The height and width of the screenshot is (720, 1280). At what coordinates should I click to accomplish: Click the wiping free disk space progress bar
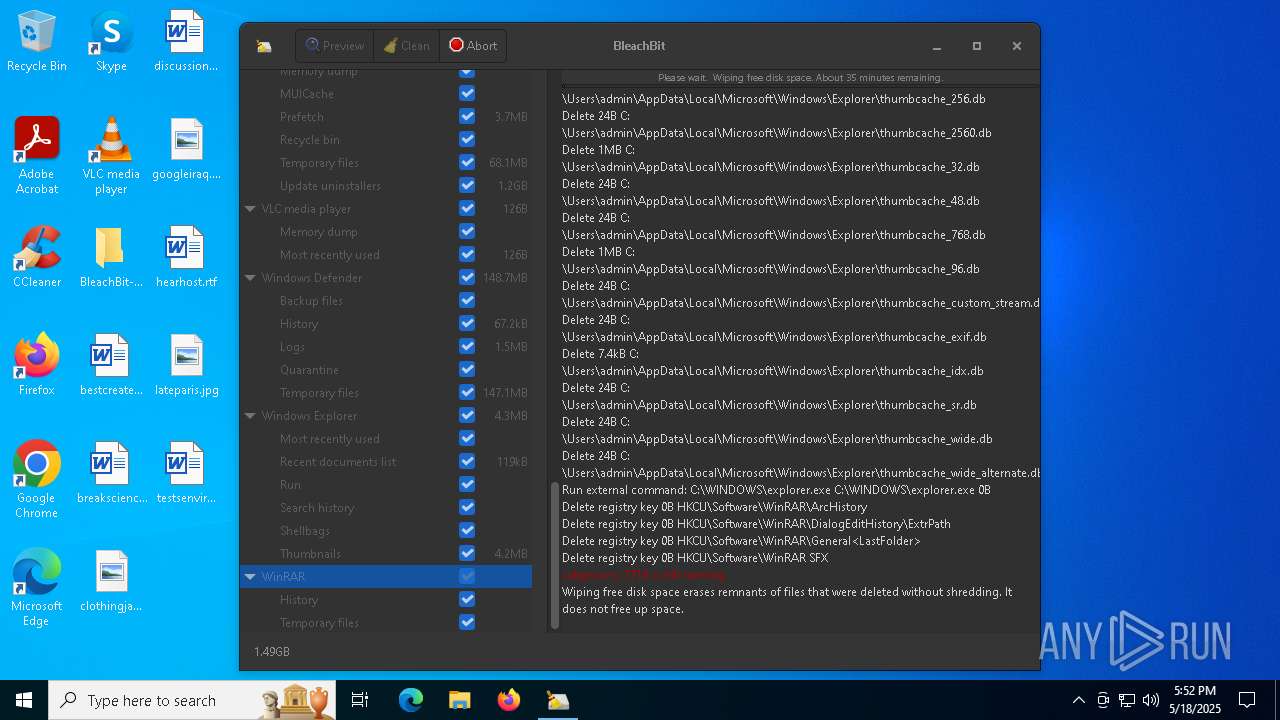point(800,77)
